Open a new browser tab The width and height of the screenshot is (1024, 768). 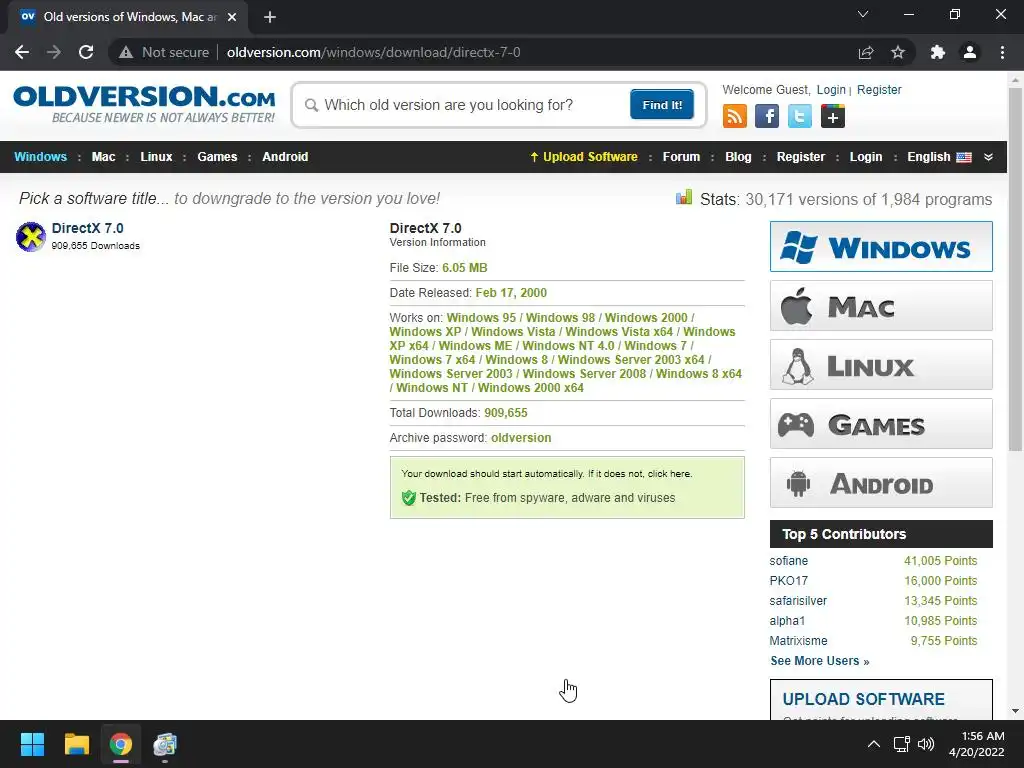(270, 17)
